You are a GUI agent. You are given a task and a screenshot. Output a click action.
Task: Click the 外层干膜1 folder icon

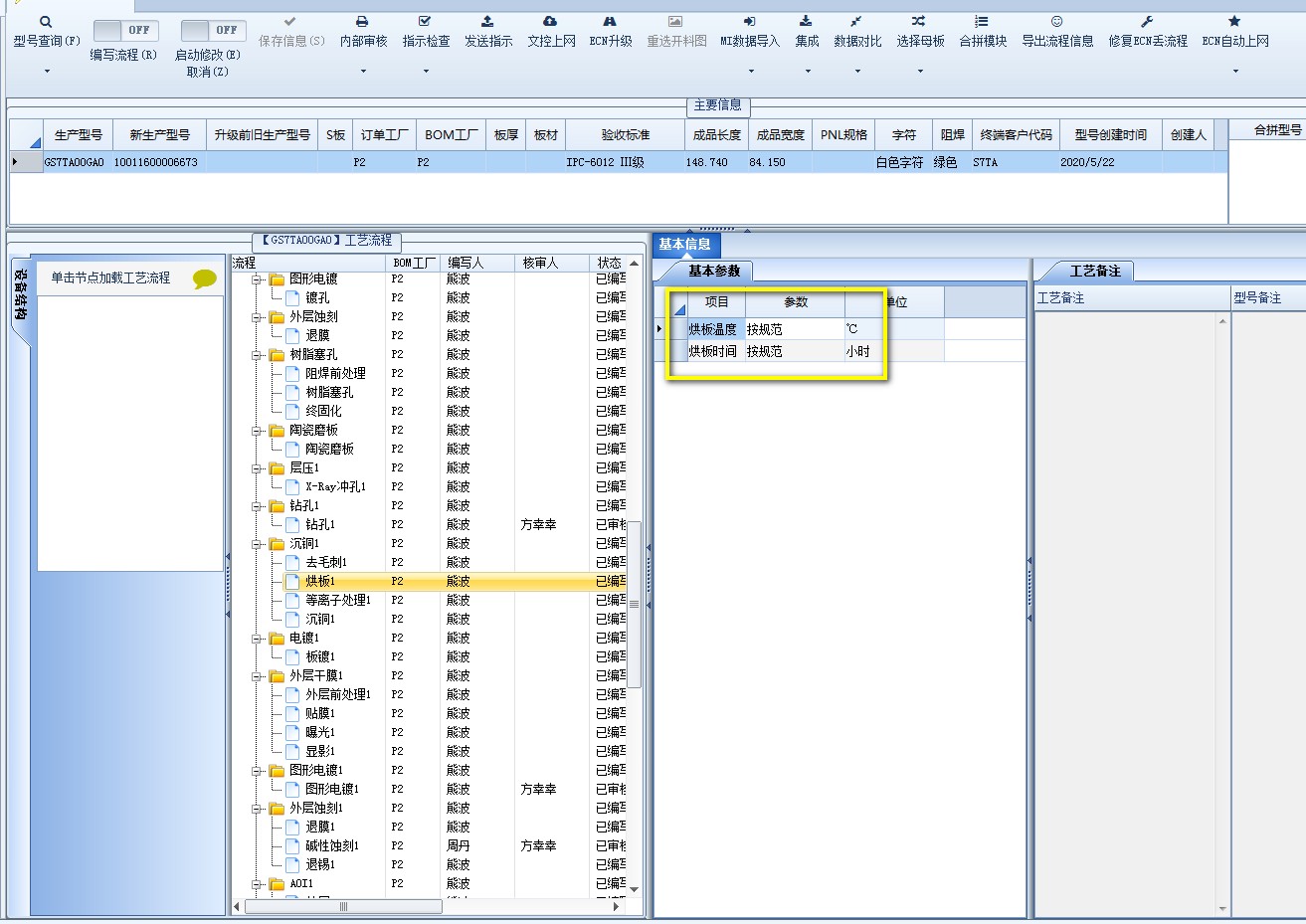tap(278, 675)
